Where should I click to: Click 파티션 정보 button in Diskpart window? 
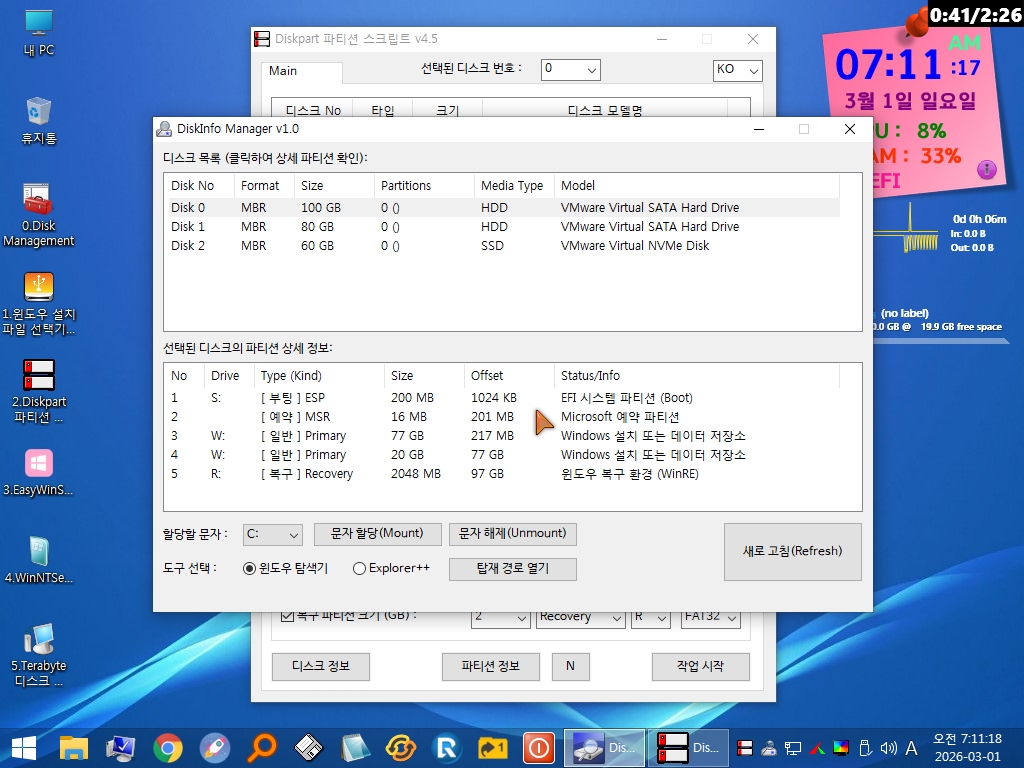pyautogui.click(x=490, y=666)
